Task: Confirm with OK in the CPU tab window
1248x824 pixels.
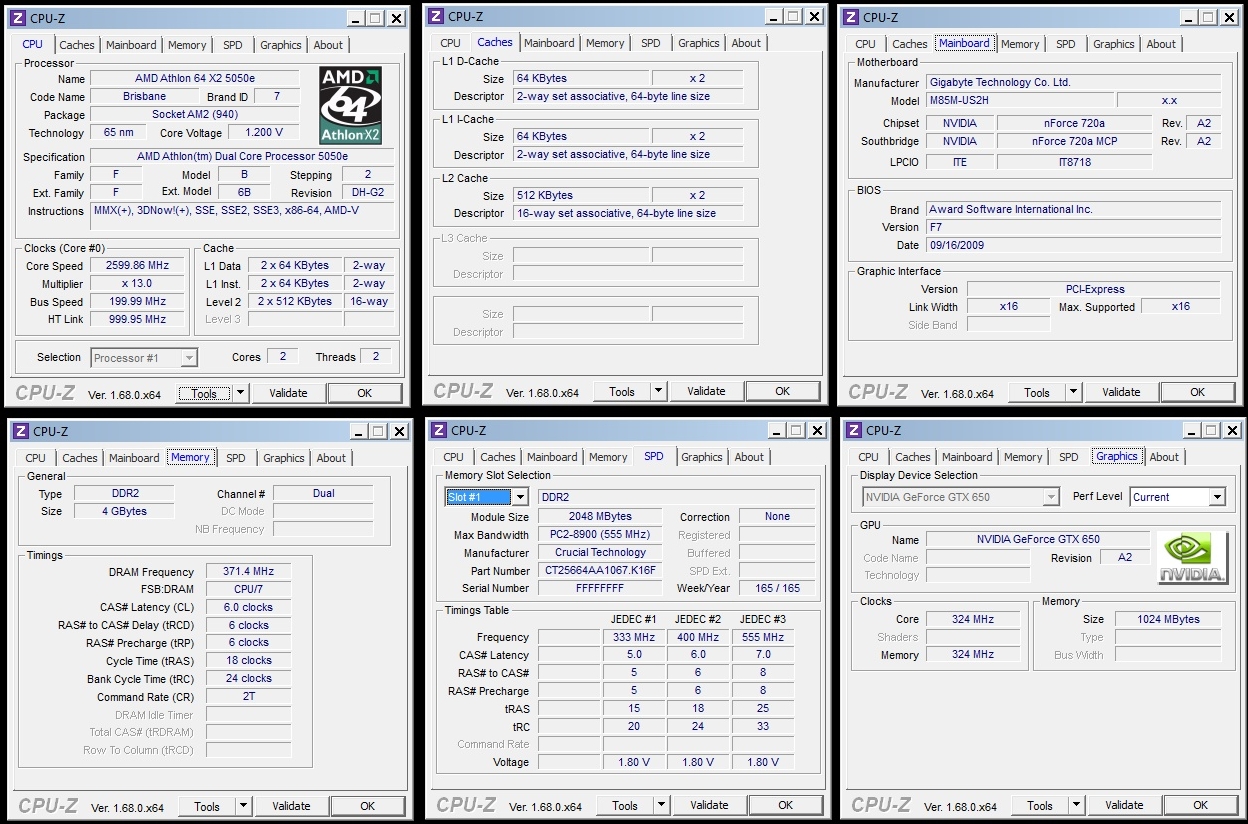Action: tap(365, 393)
